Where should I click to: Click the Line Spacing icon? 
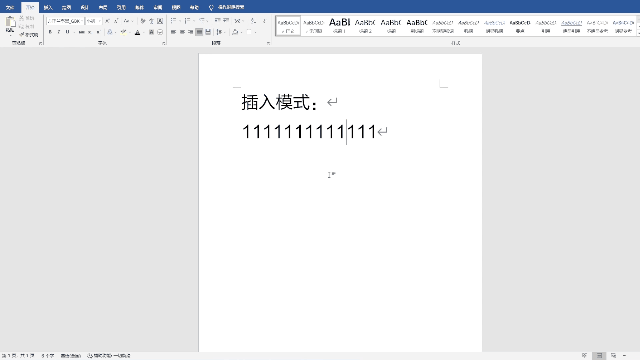click(x=220, y=32)
